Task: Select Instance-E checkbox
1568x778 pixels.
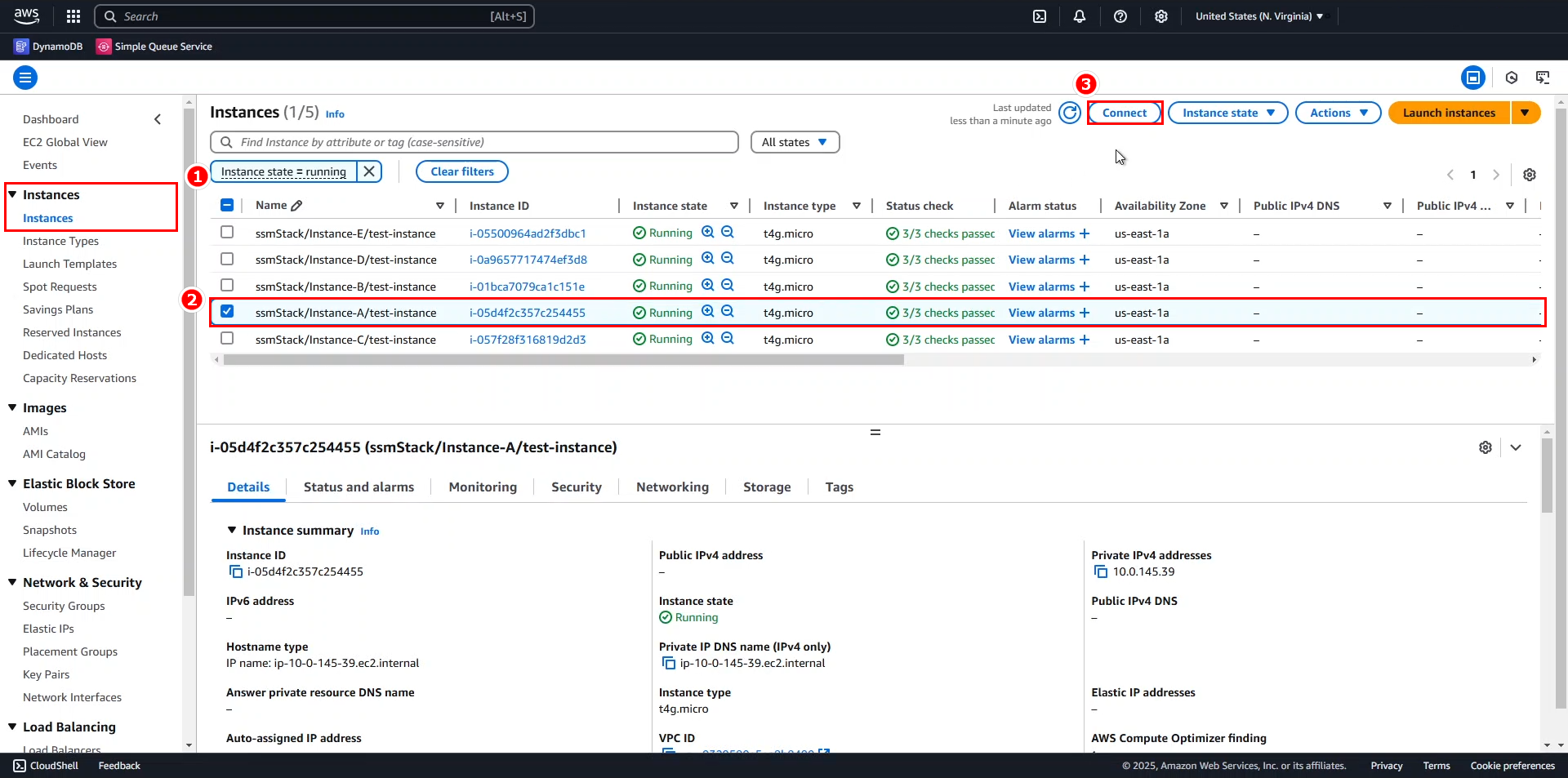Action: click(x=227, y=233)
